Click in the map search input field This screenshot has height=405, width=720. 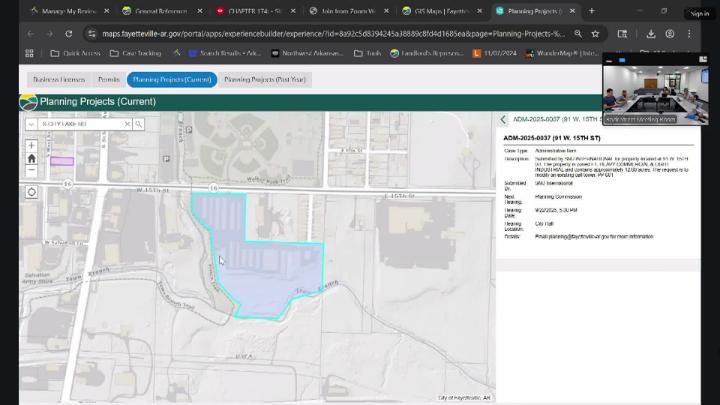80,124
